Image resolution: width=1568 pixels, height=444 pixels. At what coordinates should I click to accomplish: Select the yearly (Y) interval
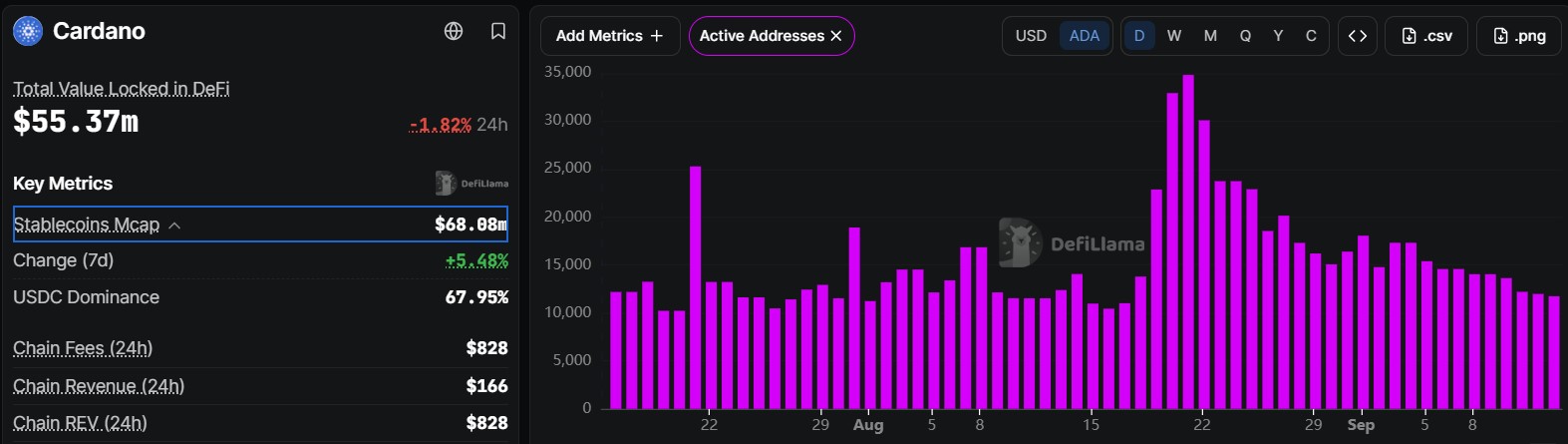pyautogui.click(x=1278, y=36)
